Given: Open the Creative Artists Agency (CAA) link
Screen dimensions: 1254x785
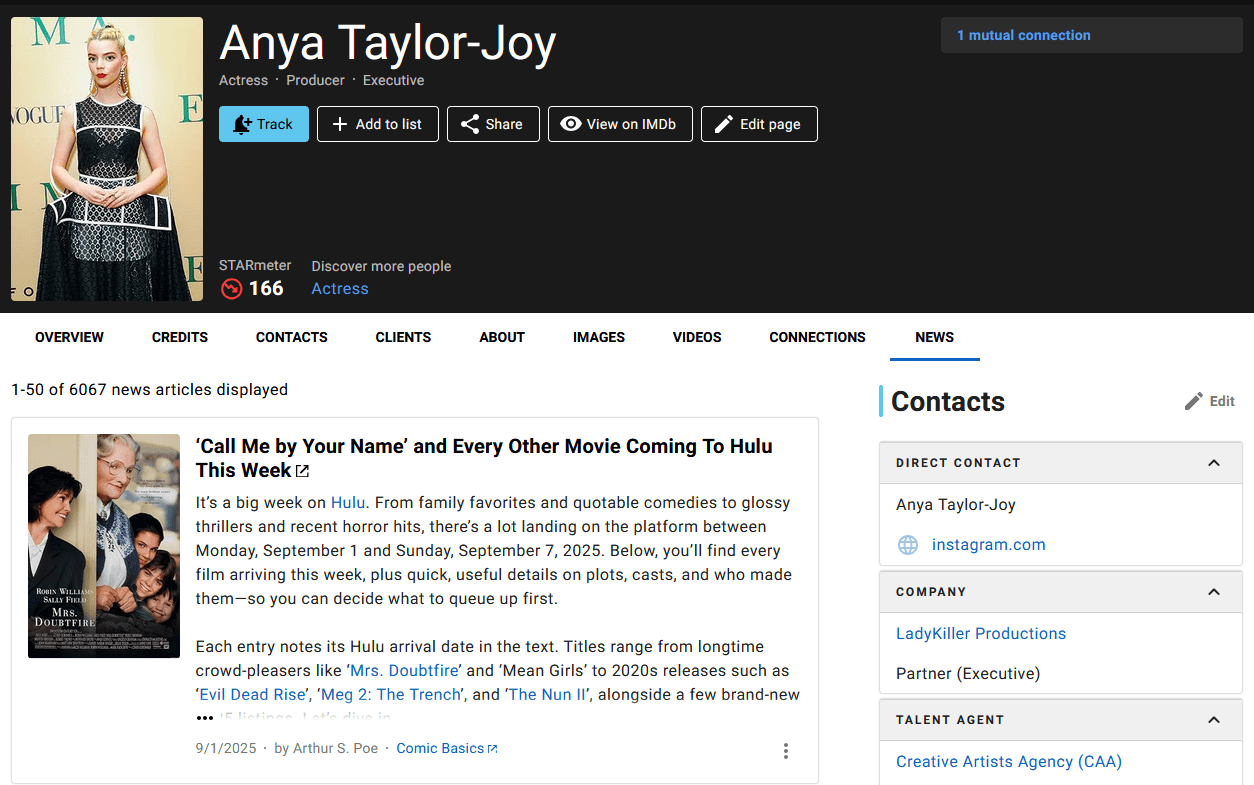Looking at the screenshot, I should point(1008,762).
